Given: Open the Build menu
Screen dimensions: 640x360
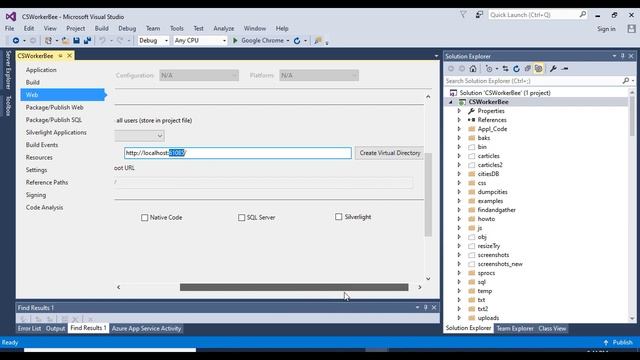Looking at the screenshot, I should tap(102, 29).
